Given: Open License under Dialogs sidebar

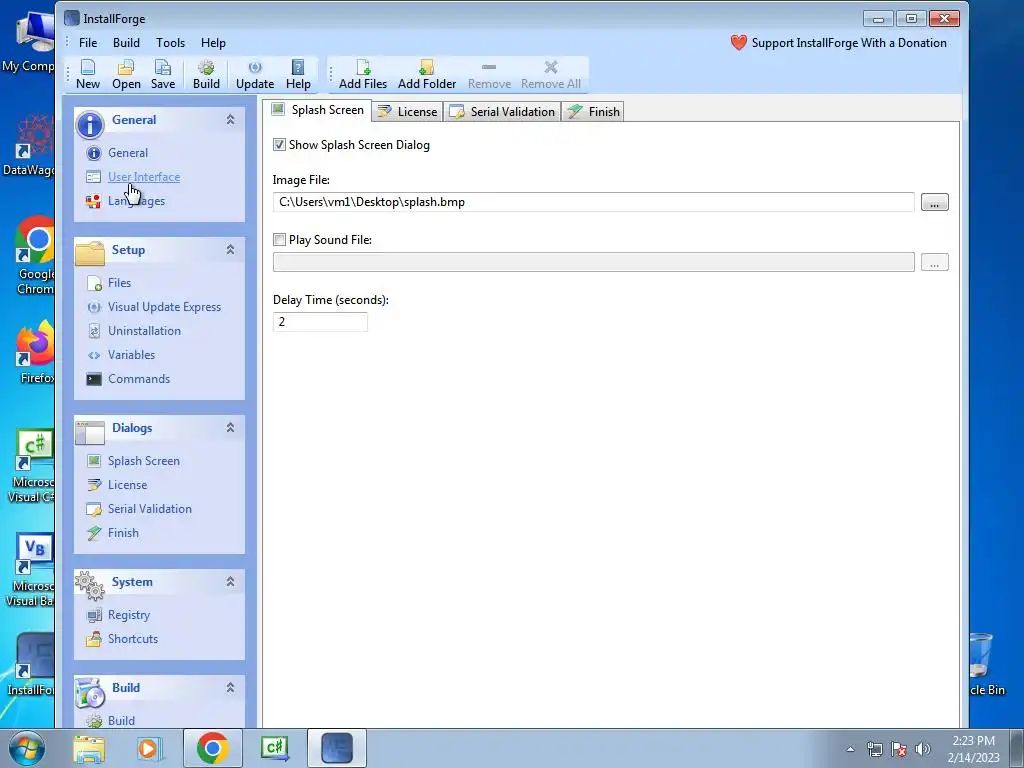Looking at the screenshot, I should click(127, 485).
